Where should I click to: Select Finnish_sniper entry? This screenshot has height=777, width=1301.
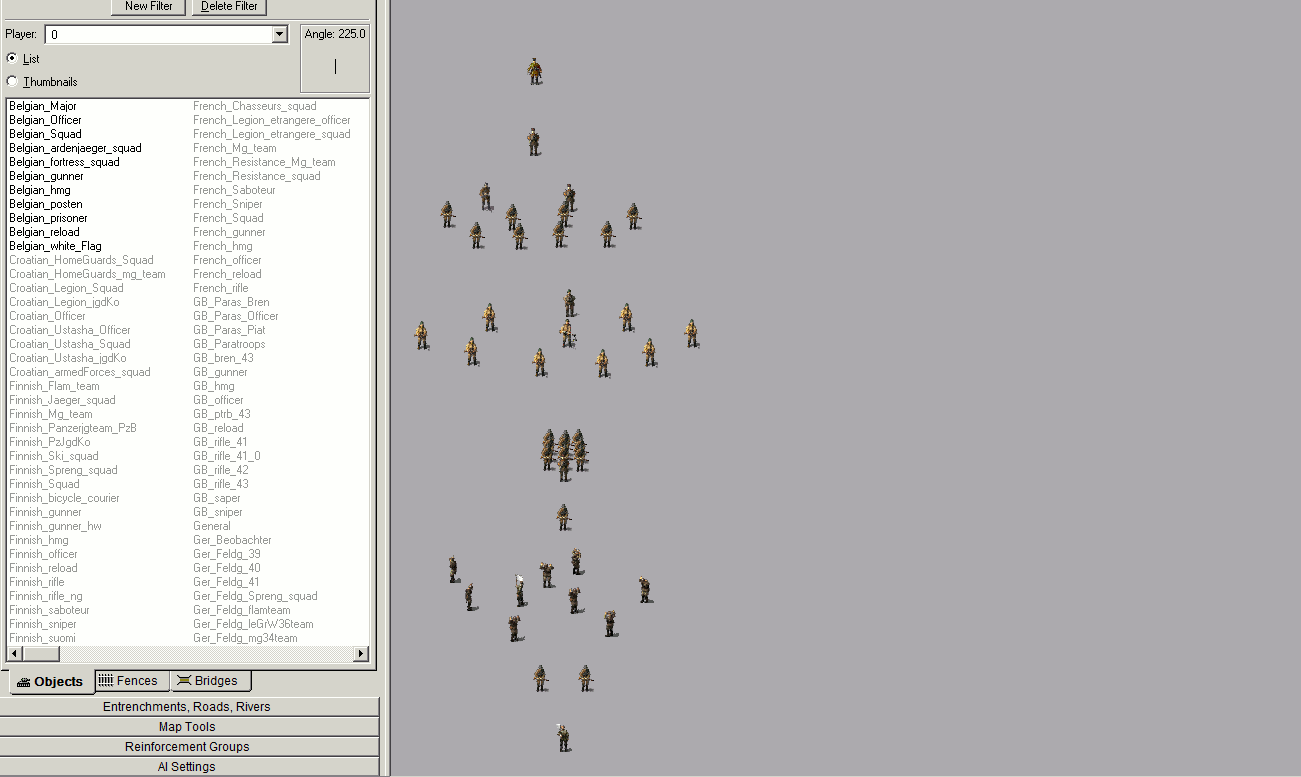(43, 624)
